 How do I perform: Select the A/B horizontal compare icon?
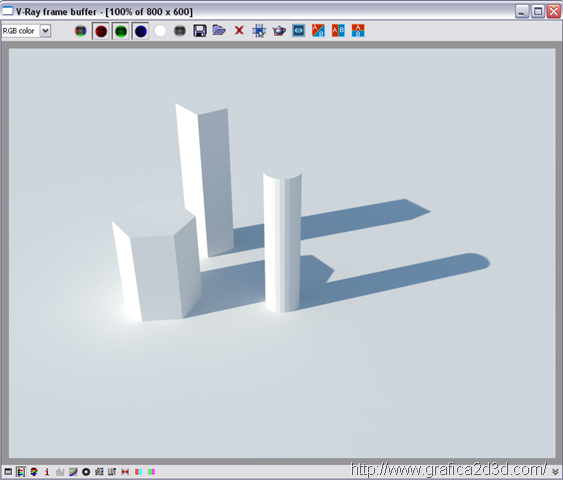pyautogui.click(x=338, y=31)
